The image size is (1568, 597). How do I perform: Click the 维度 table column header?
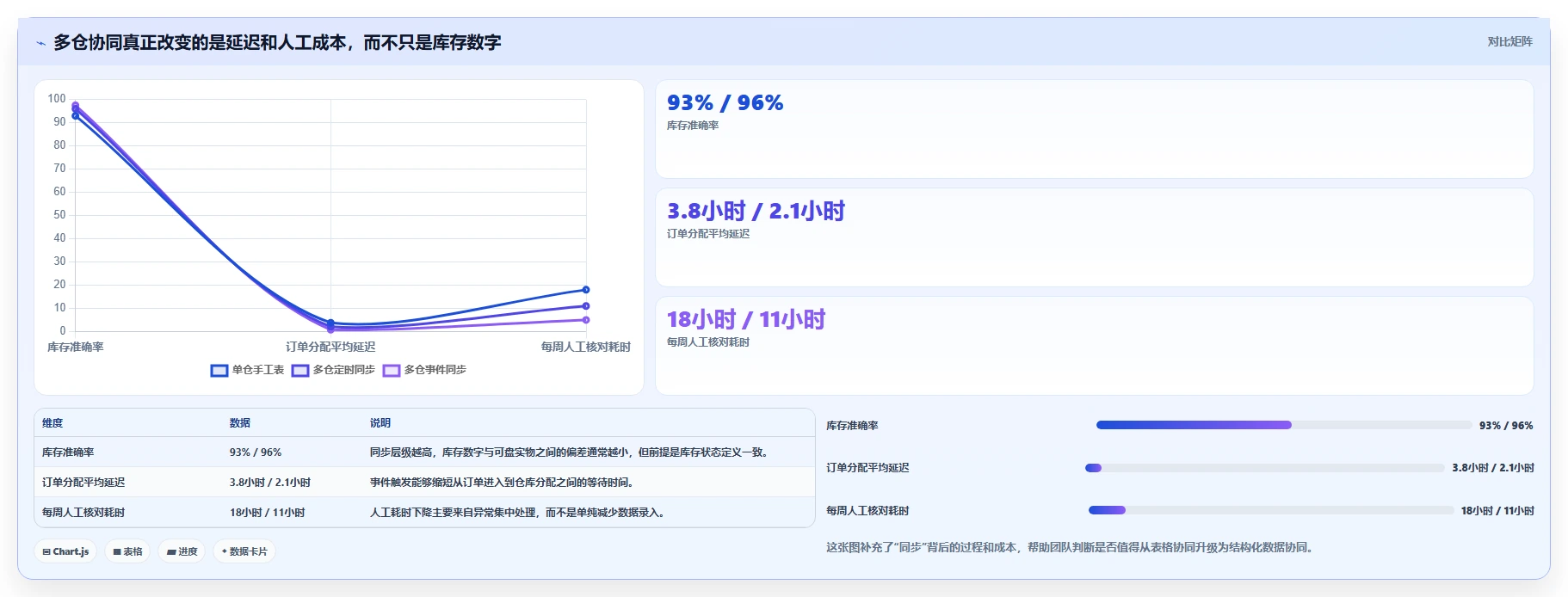coord(52,423)
